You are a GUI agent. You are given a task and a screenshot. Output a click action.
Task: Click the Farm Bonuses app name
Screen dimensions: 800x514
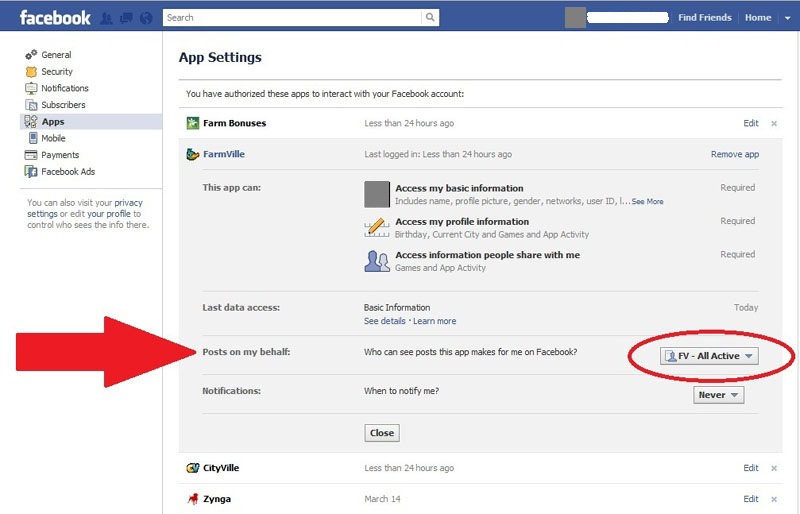[235, 123]
